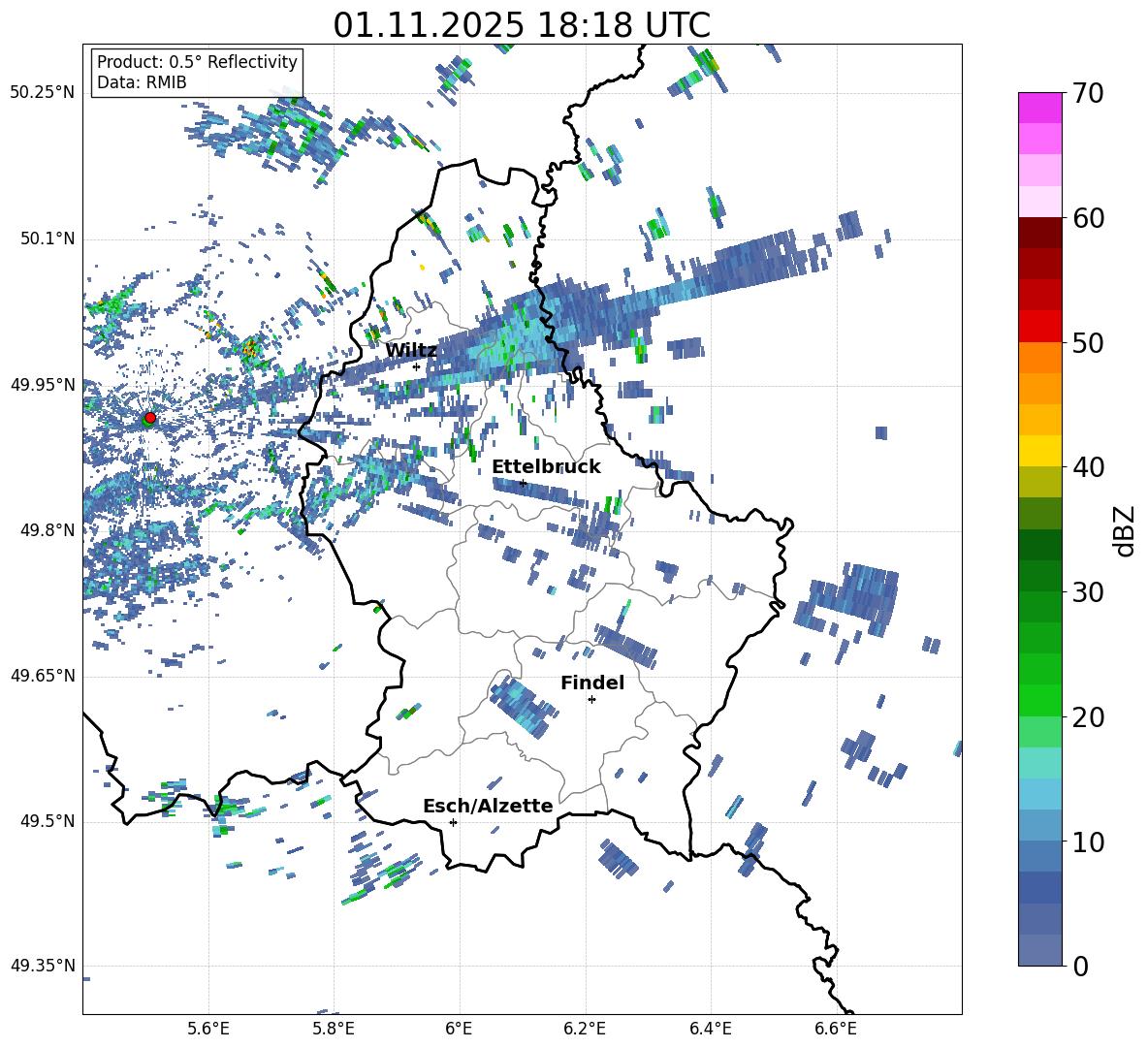Click the Esch/Alzette station cross marker
Image resolution: width=1148 pixels, height=1048 pixels.
click(x=453, y=822)
